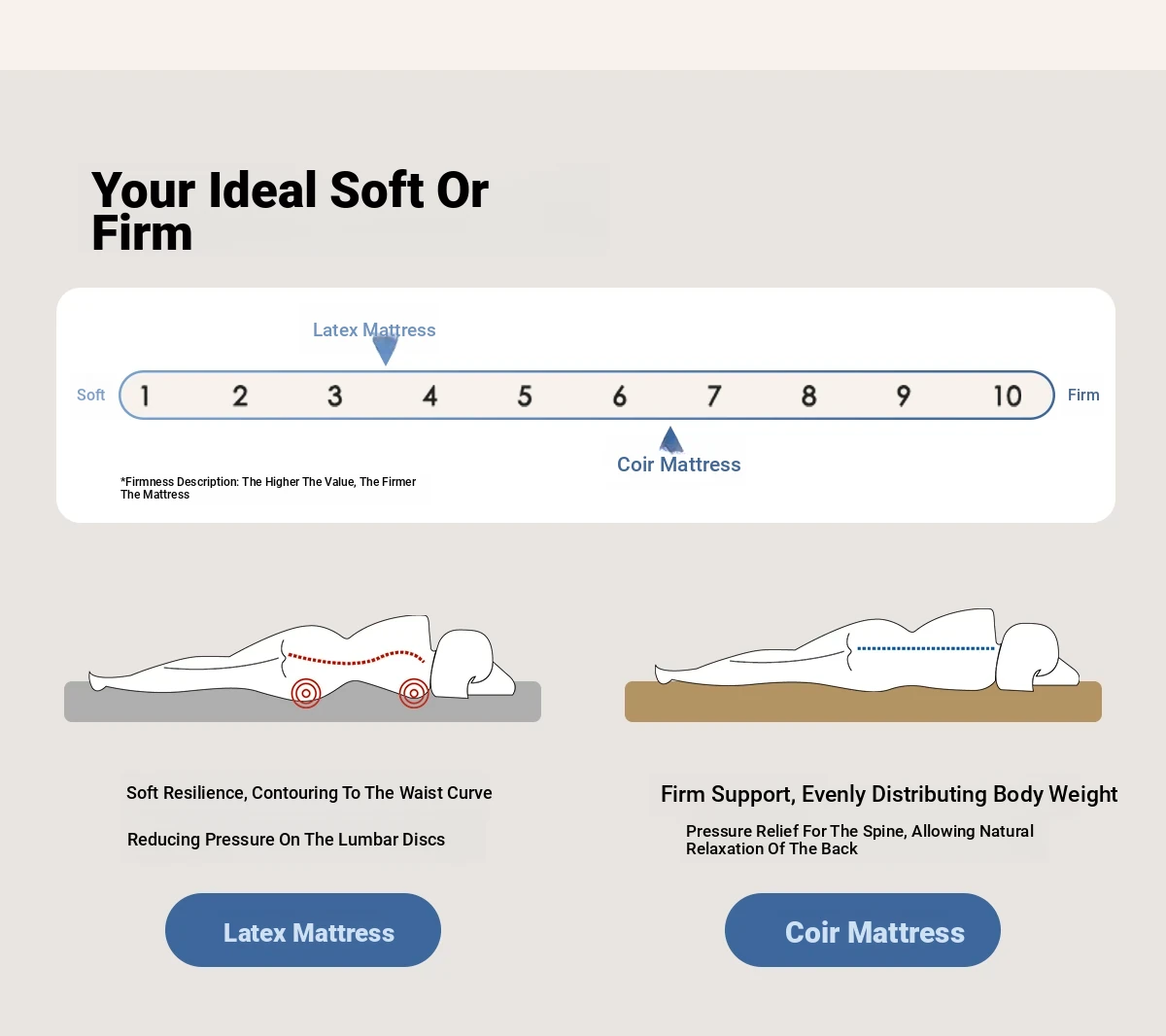Click the red dotted curved spine line
Screen dimensions: 1166x1036
[356, 659]
